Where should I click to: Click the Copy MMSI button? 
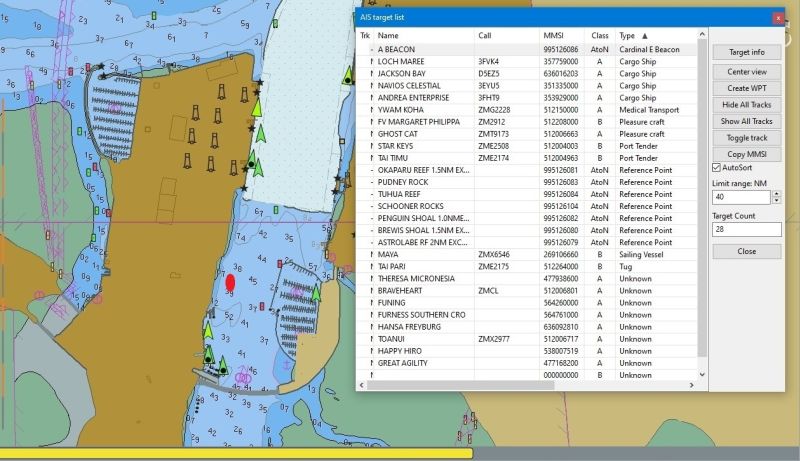746,154
